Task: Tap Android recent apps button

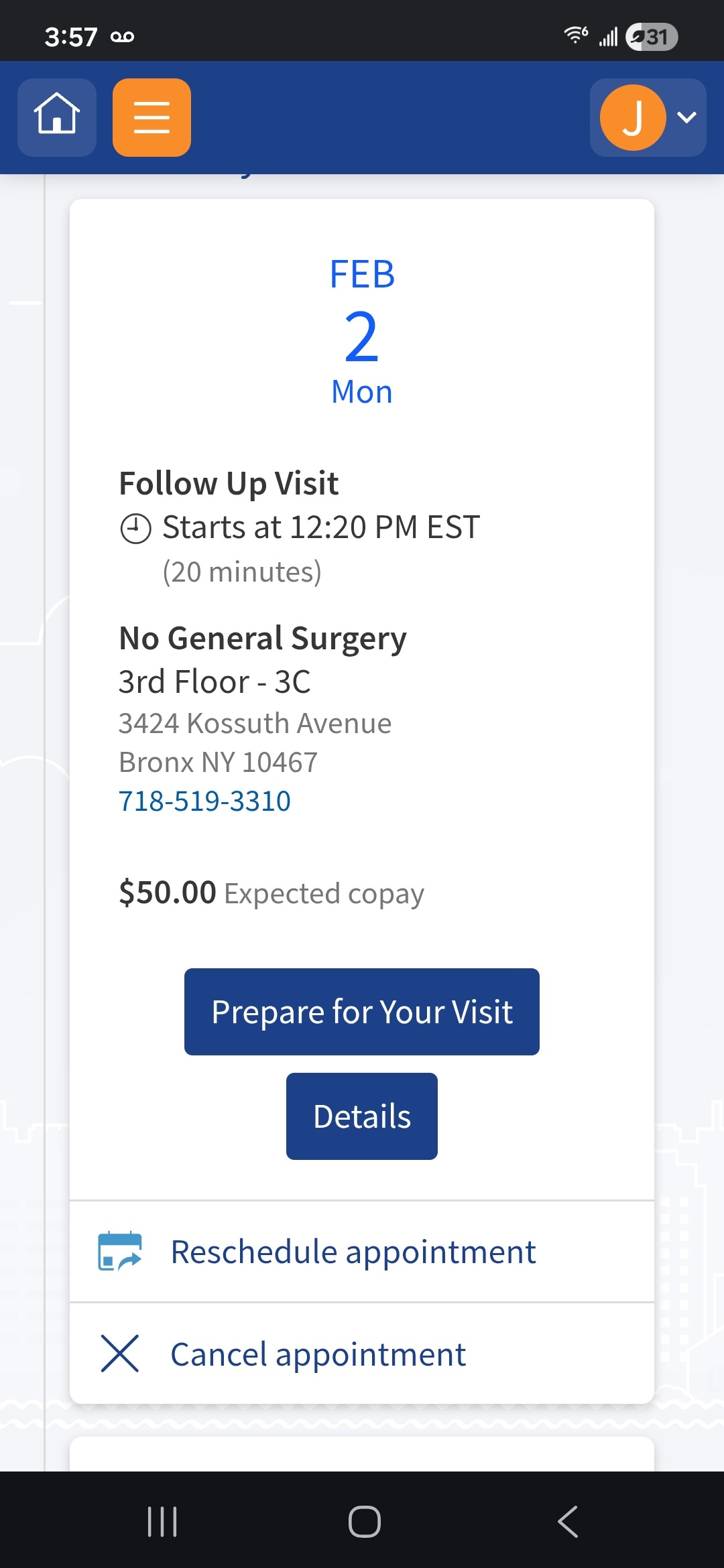Action: (162, 1521)
